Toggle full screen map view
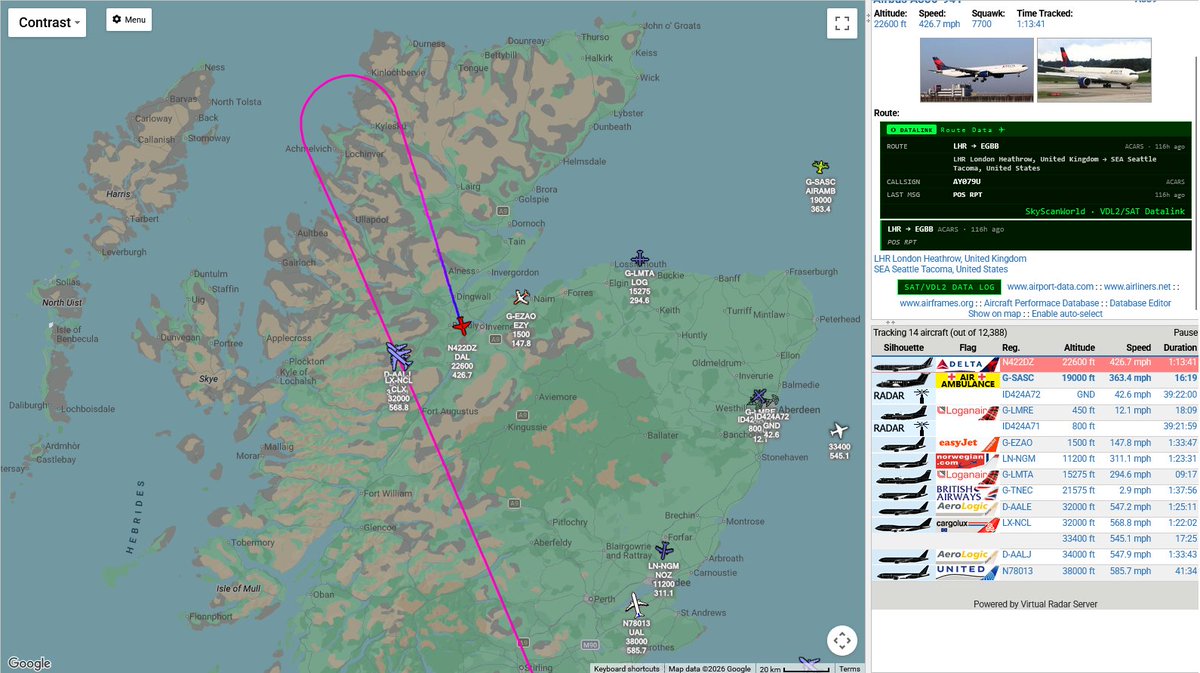 point(842,25)
